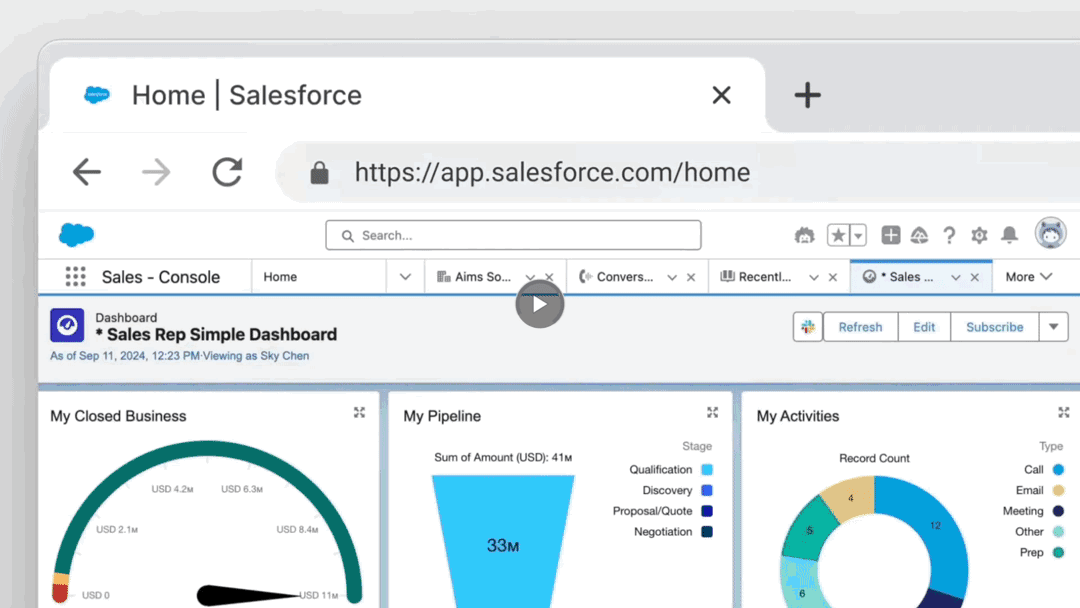Viewport: 1080px width, 608px height.
Task: Expand the My Pipeline chart fullscreen
Action: 712,413
